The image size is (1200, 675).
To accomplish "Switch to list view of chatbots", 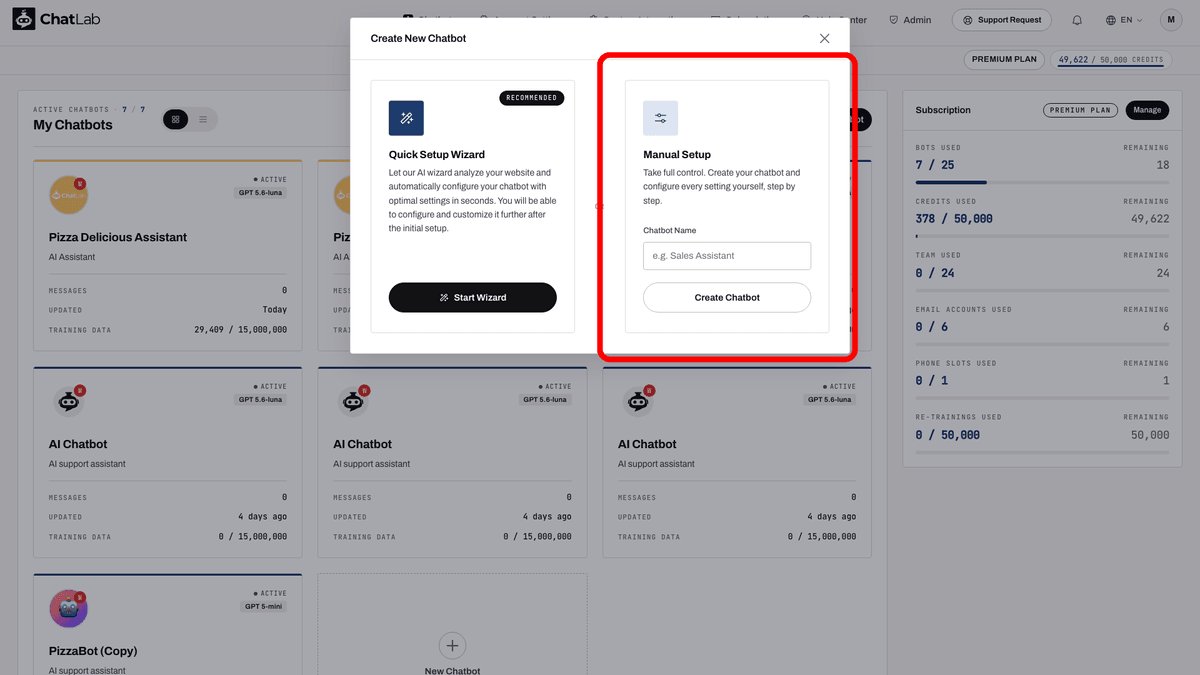I will (203, 120).
